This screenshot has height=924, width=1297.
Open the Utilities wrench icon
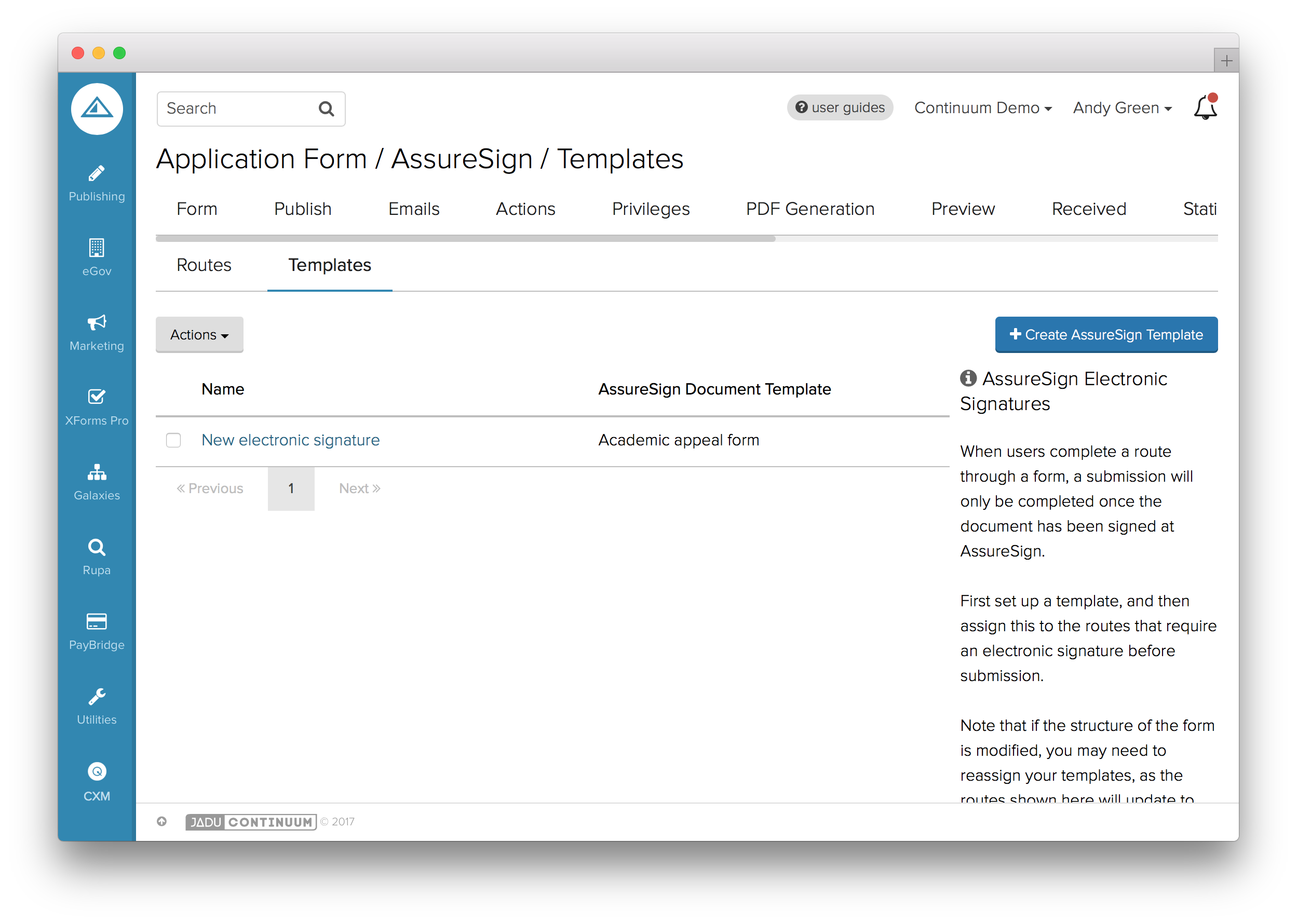coord(96,697)
